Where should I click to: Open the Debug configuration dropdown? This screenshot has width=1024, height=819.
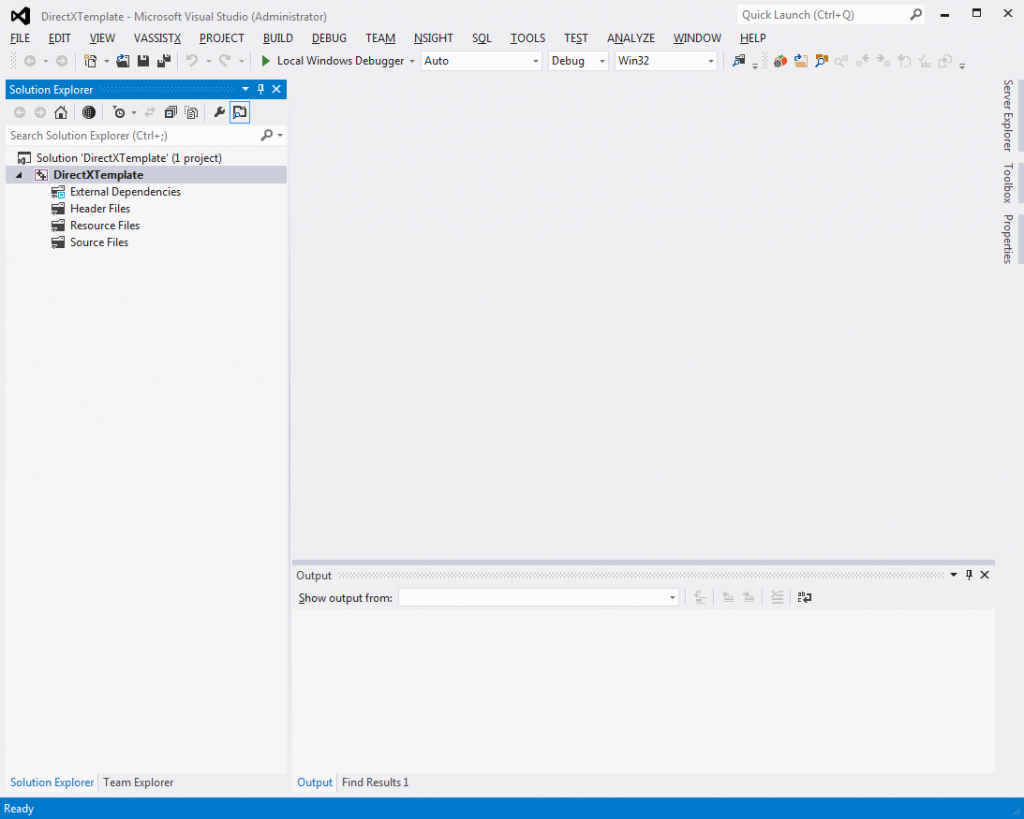[x=602, y=61]
